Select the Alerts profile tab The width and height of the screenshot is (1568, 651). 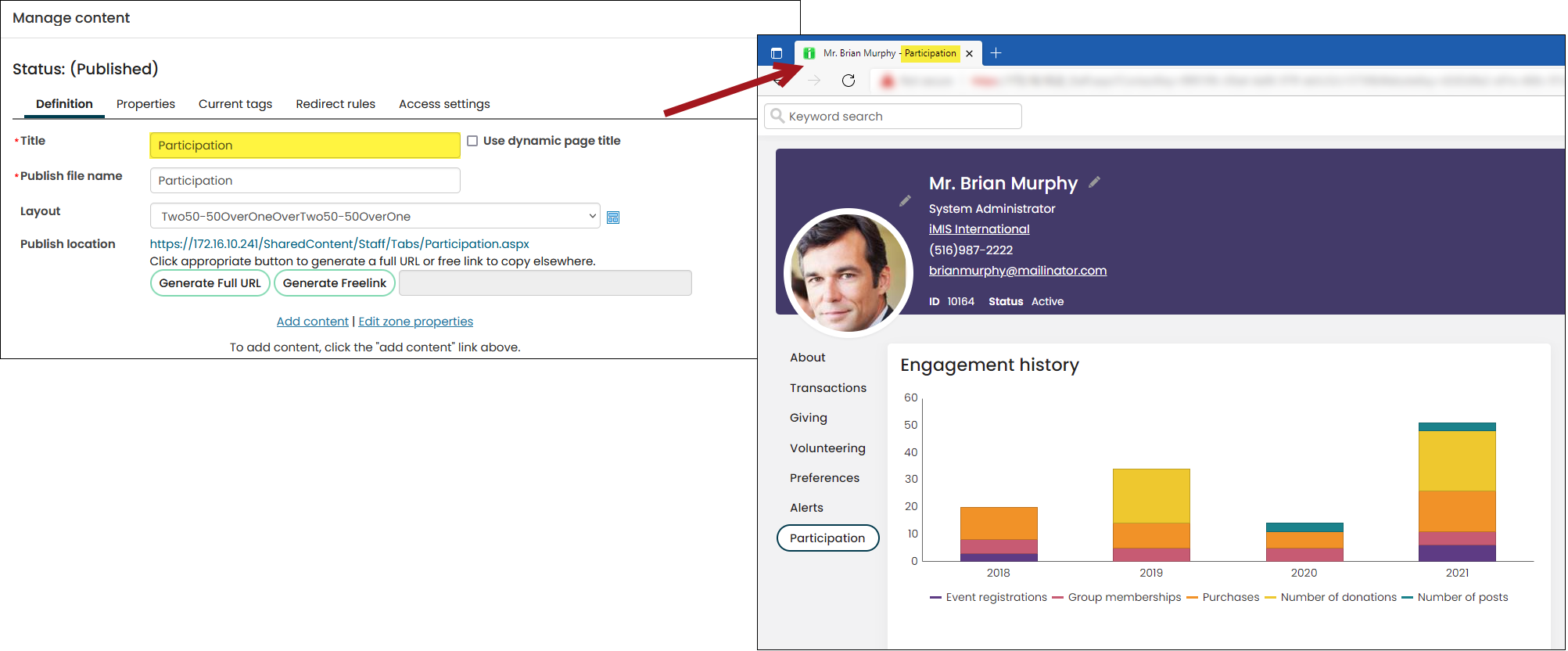click(x=806, y=508)
